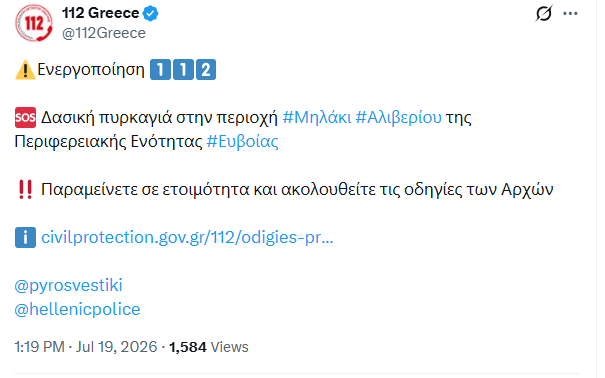
Task: Click the yellow warning triangle emoji
Action: tap(25, 70)
